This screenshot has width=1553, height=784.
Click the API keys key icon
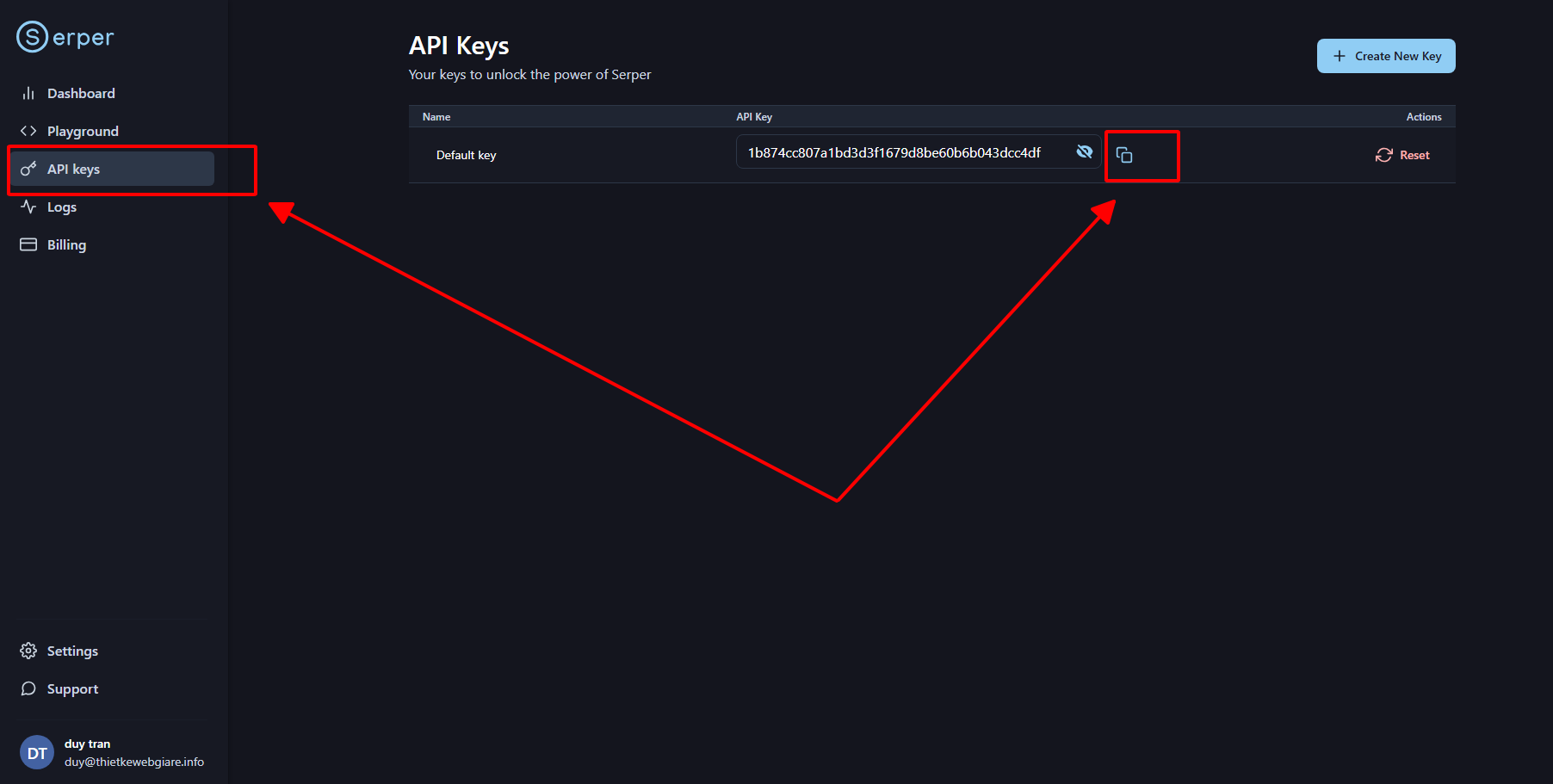point(28,169)
